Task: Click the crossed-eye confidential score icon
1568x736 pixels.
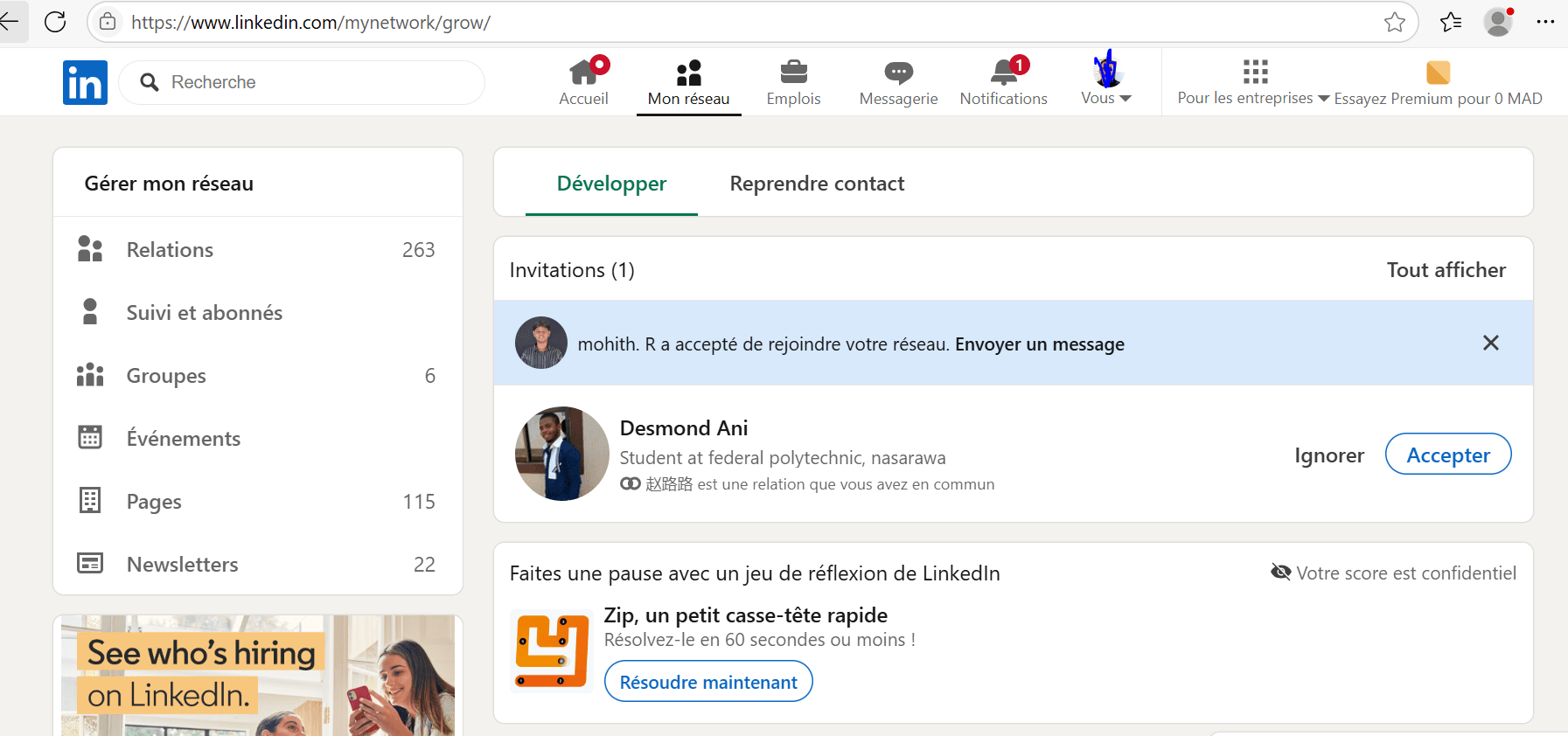Action: tap(1280, 573)
